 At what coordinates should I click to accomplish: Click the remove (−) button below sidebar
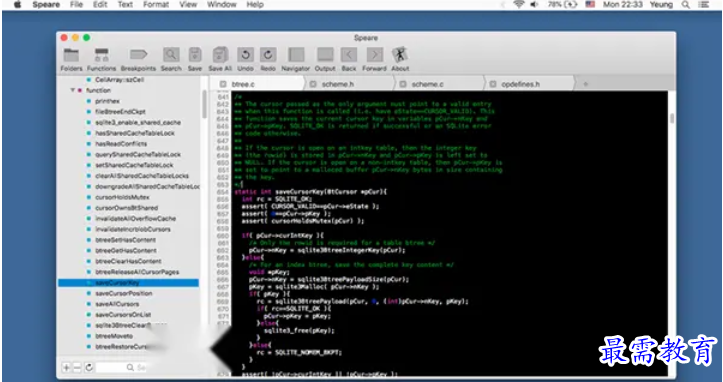(77, 368)
